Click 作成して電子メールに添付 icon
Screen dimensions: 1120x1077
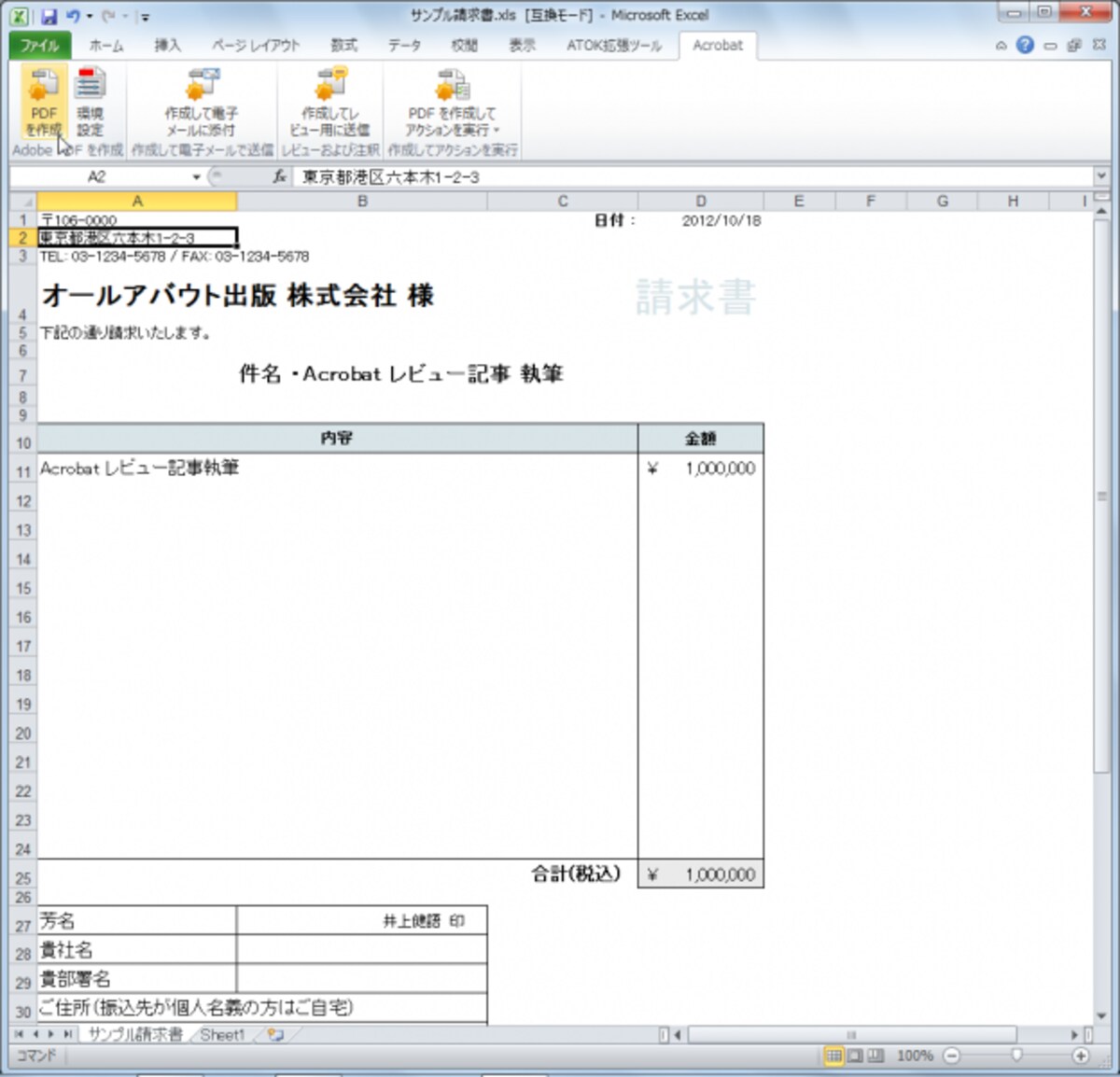point(202,102)
